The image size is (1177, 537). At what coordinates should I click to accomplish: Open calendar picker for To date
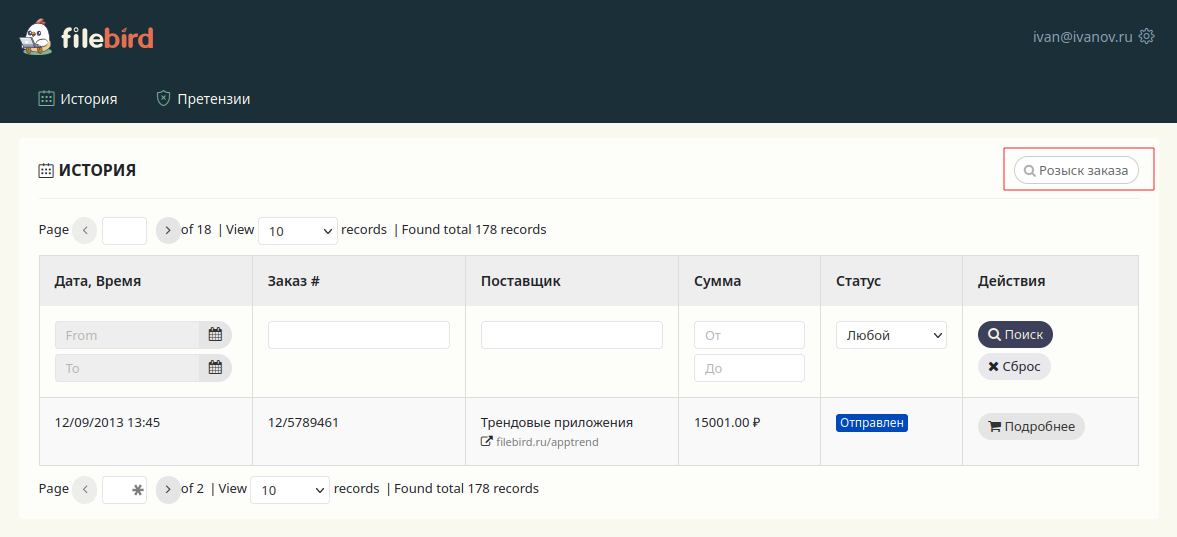215,368
